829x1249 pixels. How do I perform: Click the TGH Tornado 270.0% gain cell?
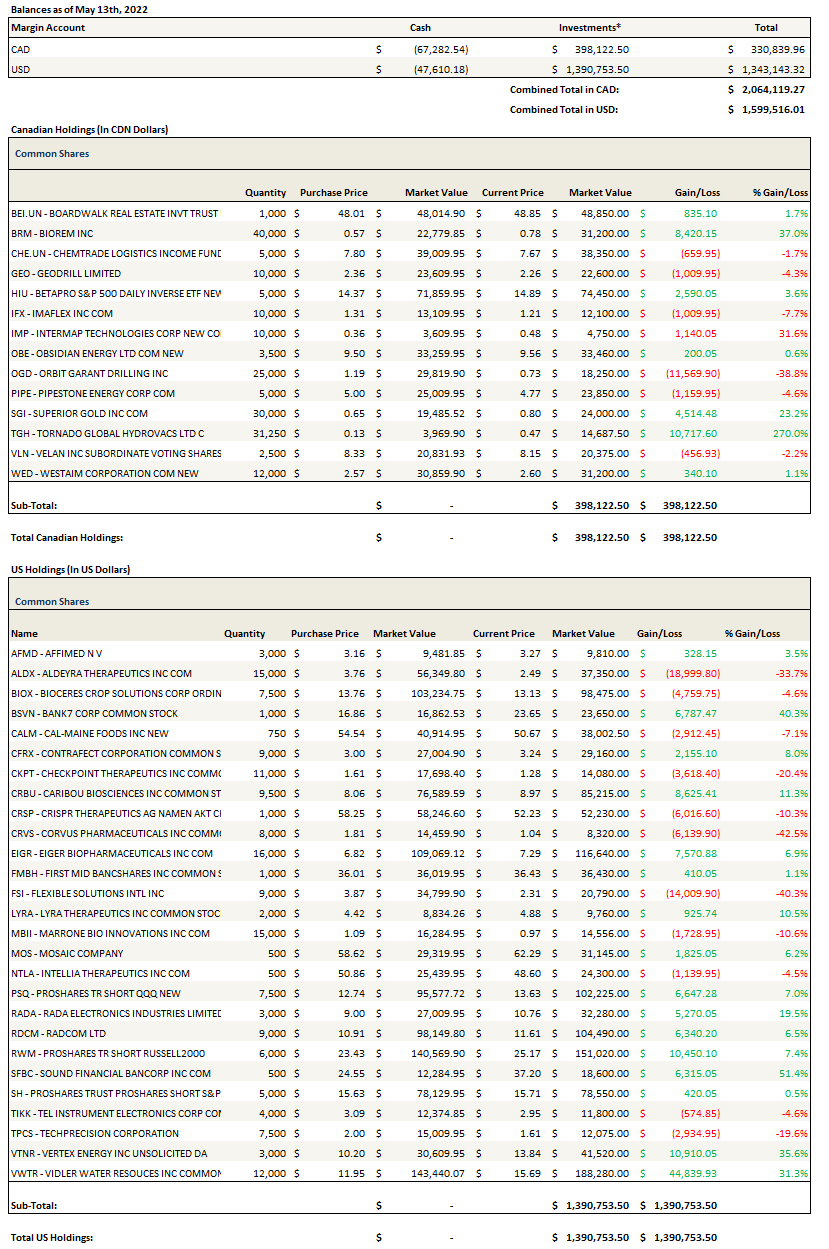(789, 433)
